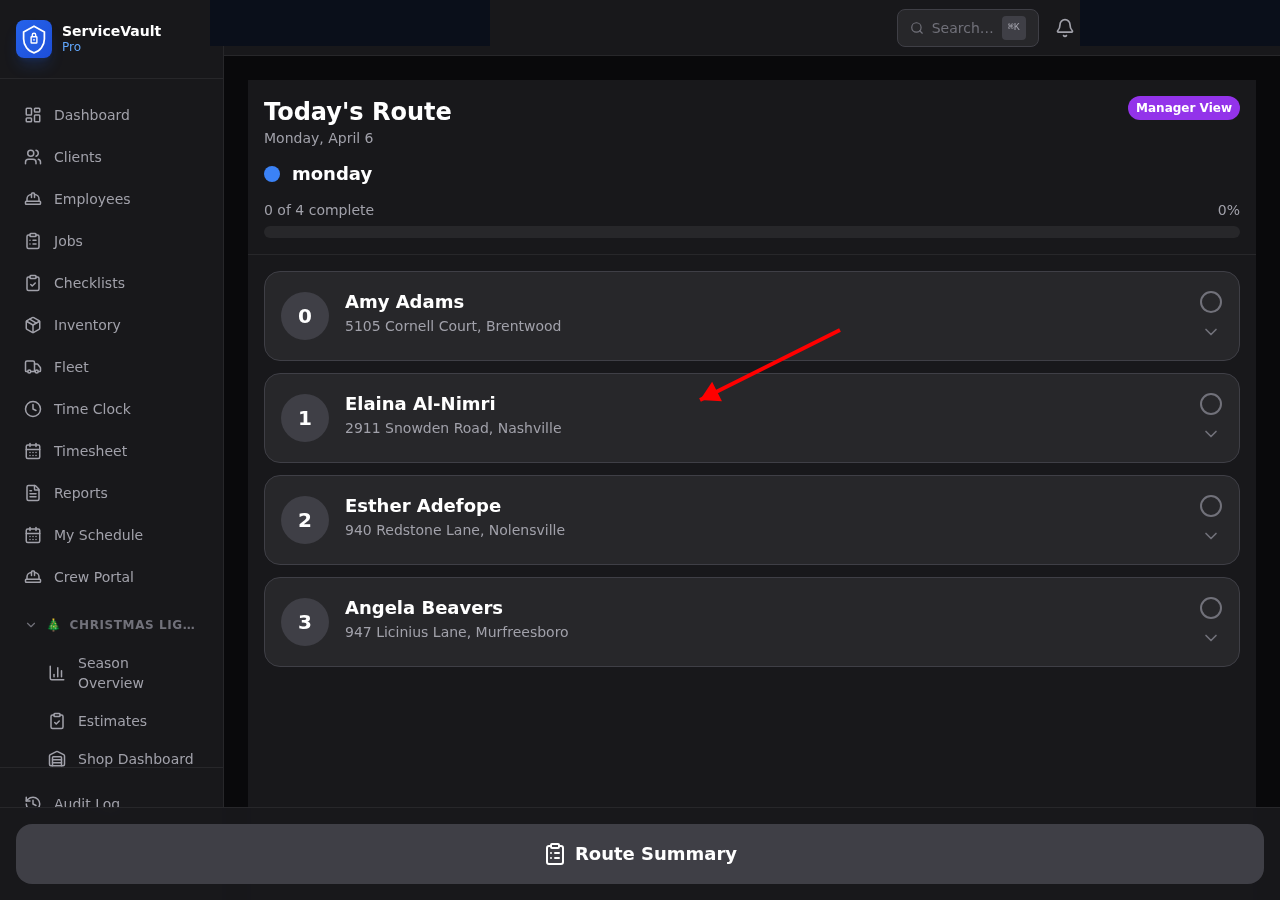
Task: Open Inventory via the box icon
Action: tap(33, 325)
